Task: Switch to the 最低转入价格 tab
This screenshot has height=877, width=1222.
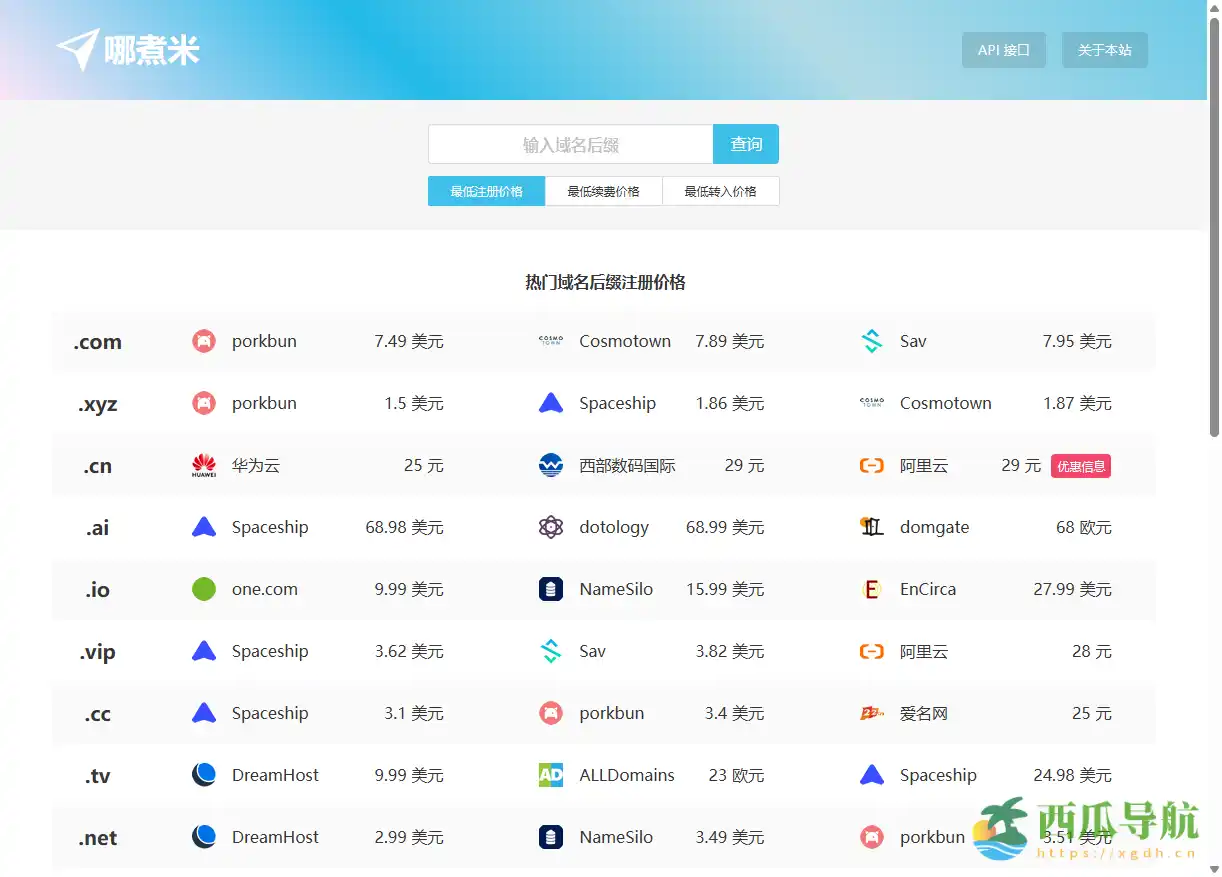Action: [x=720, y=191]
